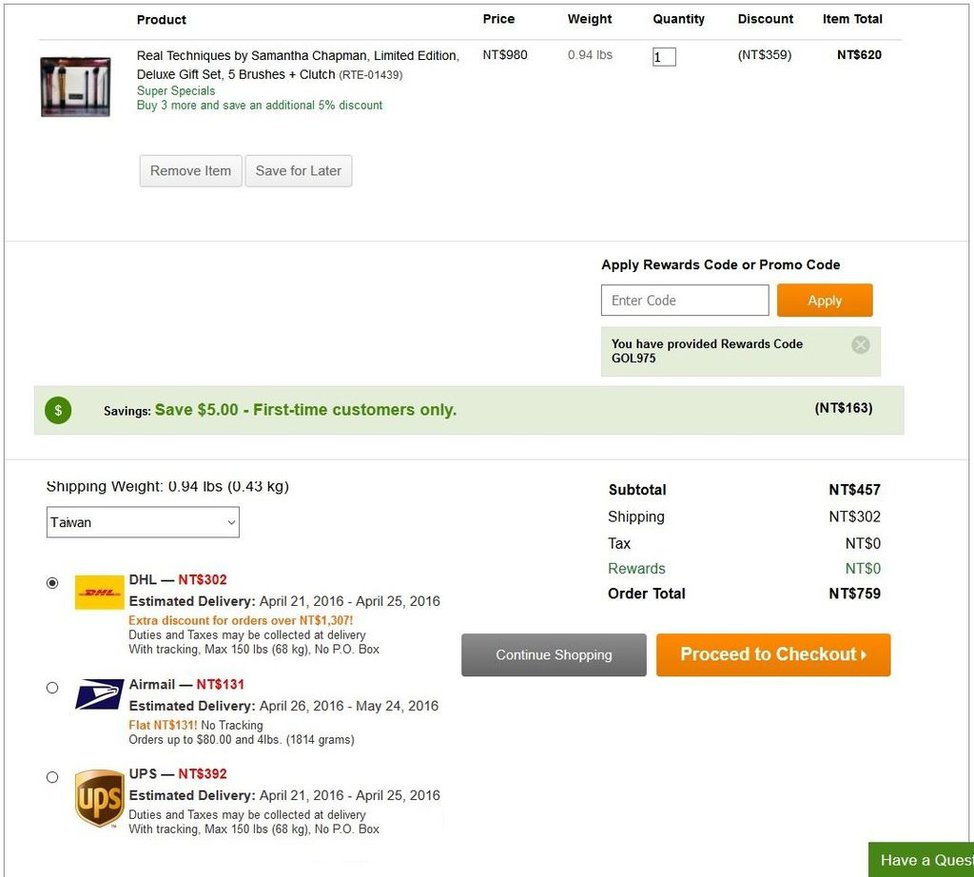
Task: Proceed to Checkout
Action: coord(773,655)
